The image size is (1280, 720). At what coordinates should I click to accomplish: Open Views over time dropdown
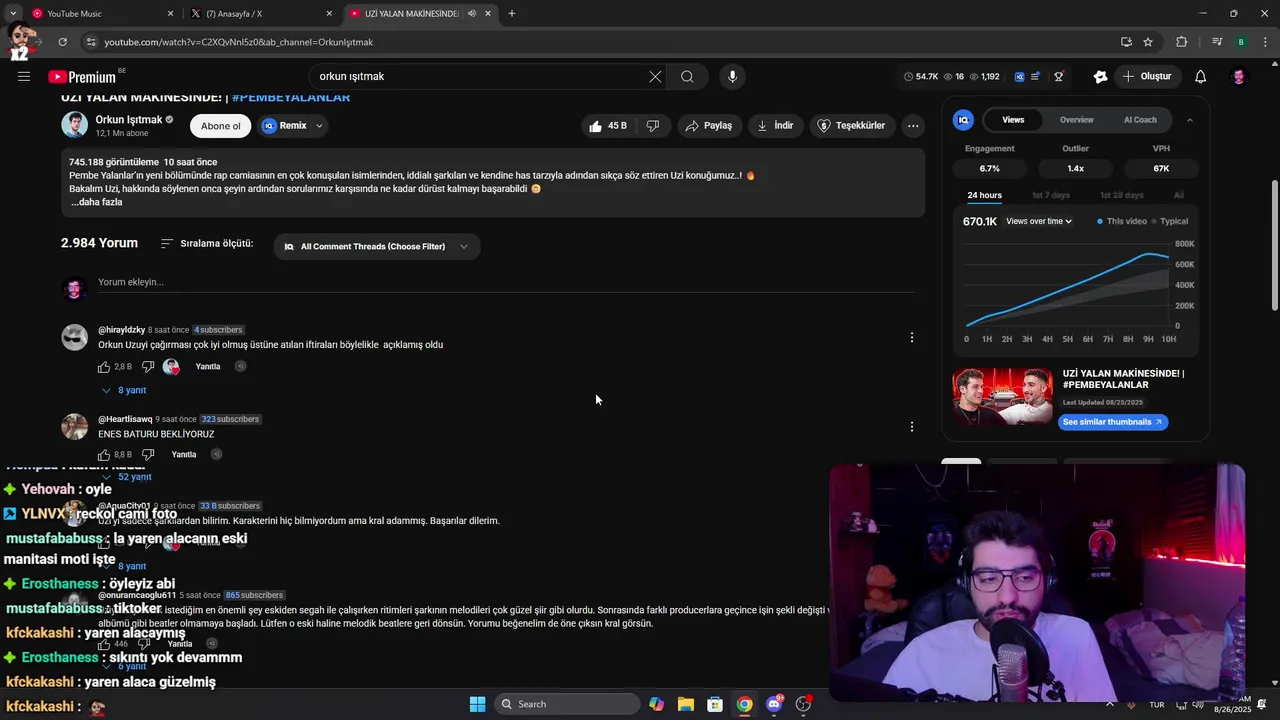click(x=1039, y=221)
